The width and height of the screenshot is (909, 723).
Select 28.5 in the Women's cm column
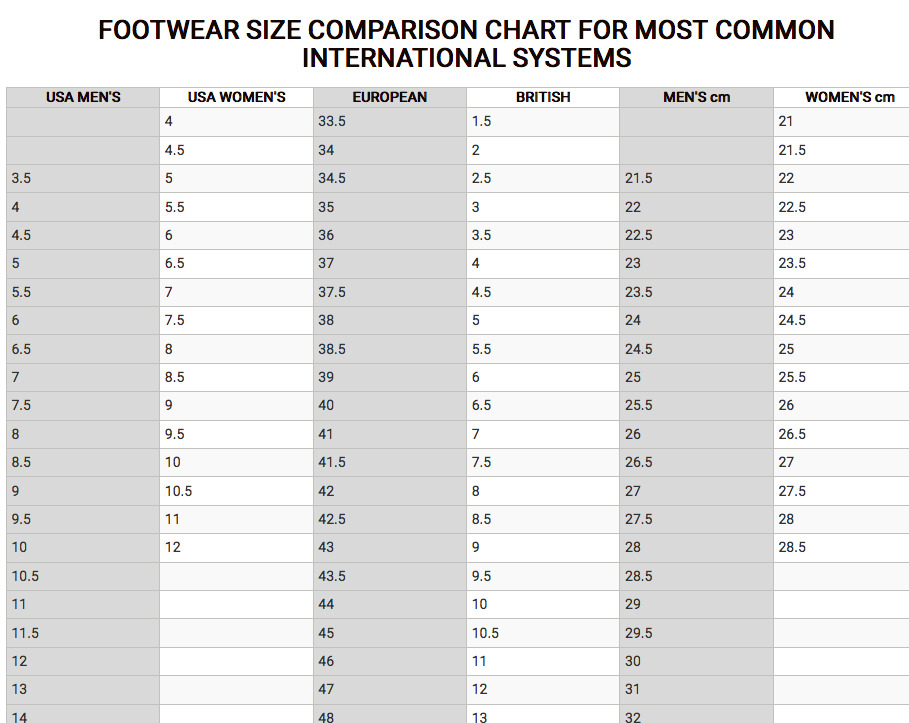(x=792, y=547)
